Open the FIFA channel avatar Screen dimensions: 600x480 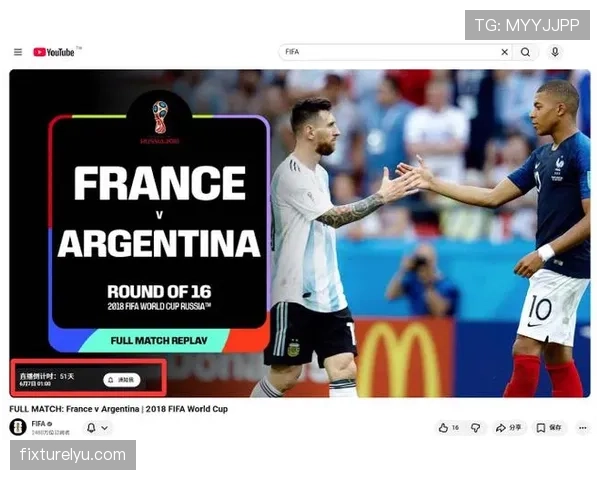click(18, 427)
